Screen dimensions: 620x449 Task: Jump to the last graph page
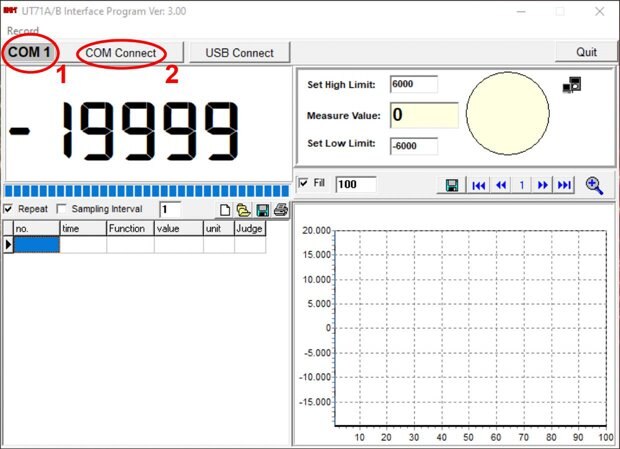[x=564, y=185]
